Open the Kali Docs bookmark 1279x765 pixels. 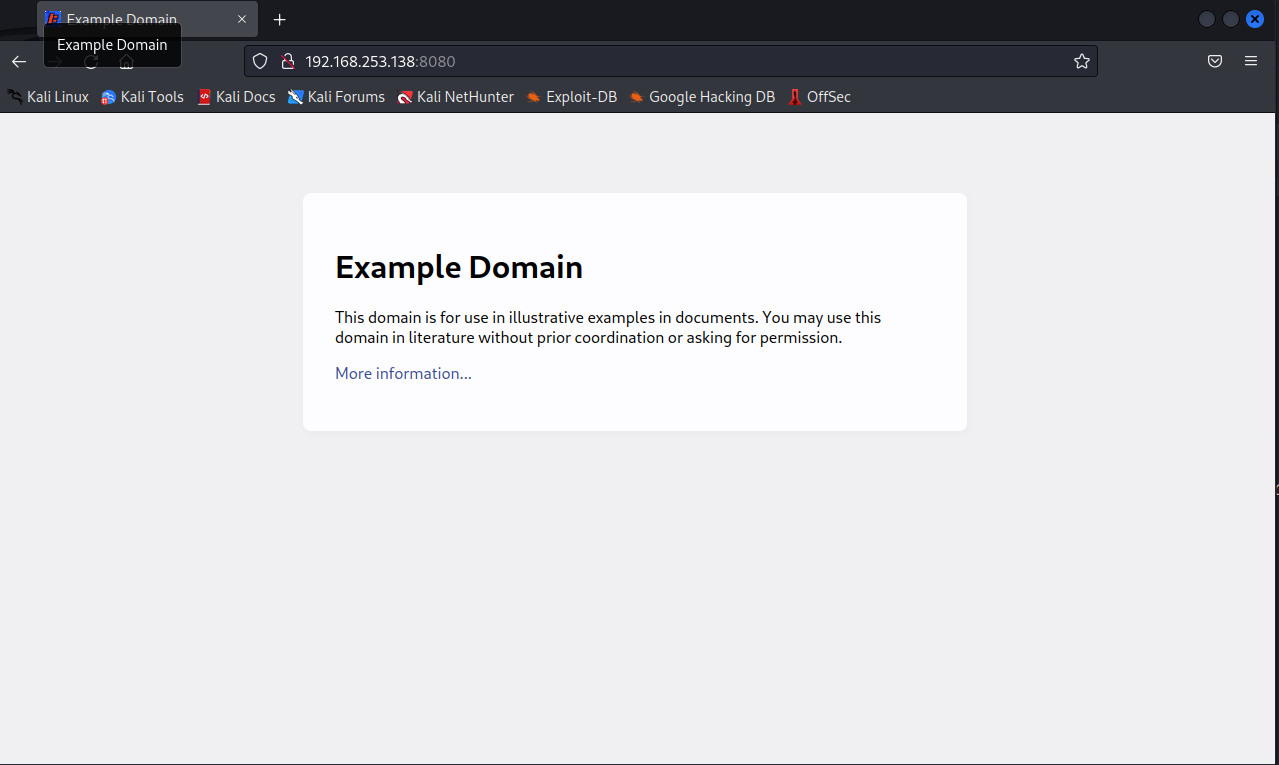236,97
